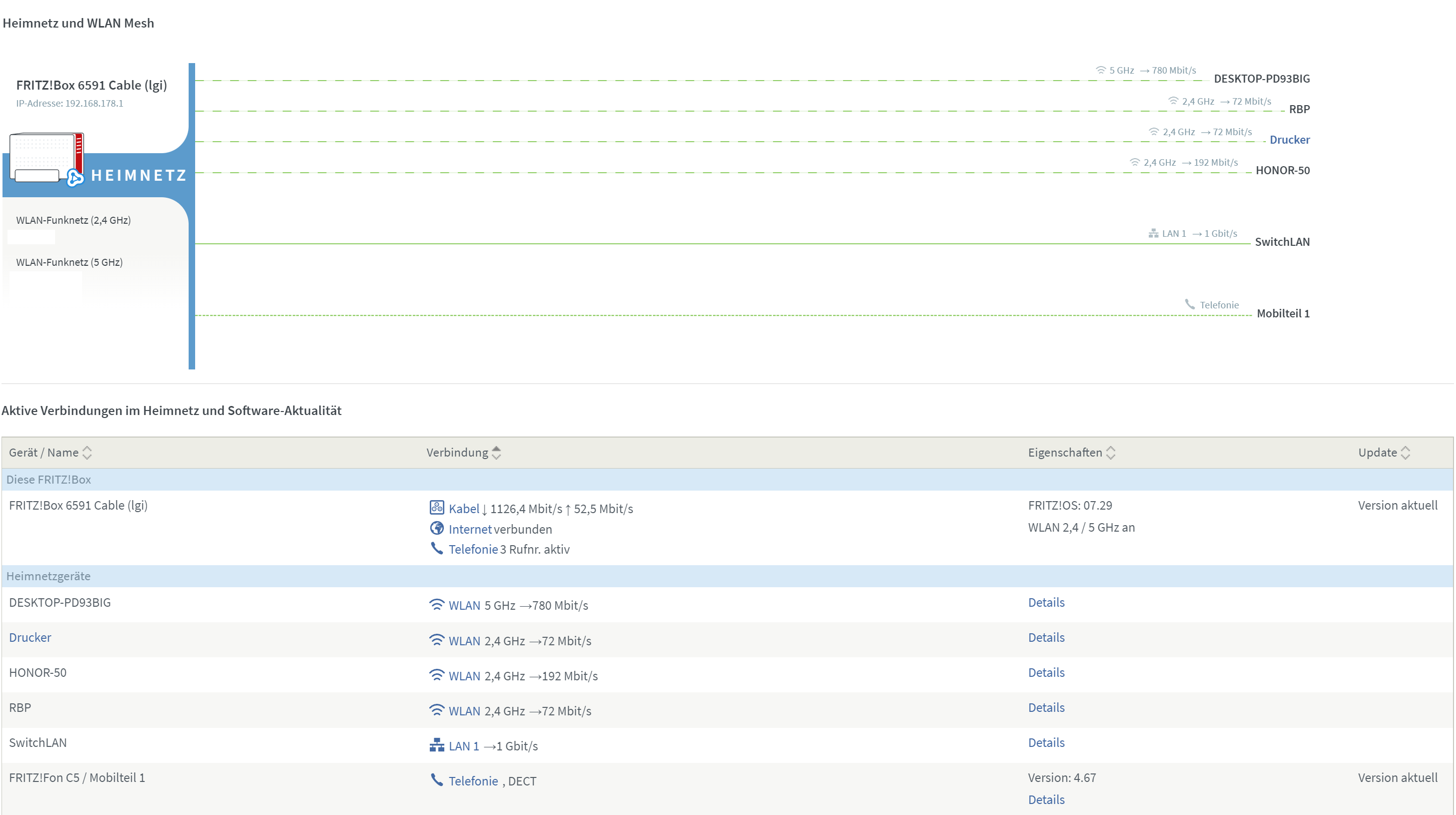Screen dimensions: 1456x815
Task: Click the FRITZ!Box router image with mesh icon
Action: tap(47, 158)
